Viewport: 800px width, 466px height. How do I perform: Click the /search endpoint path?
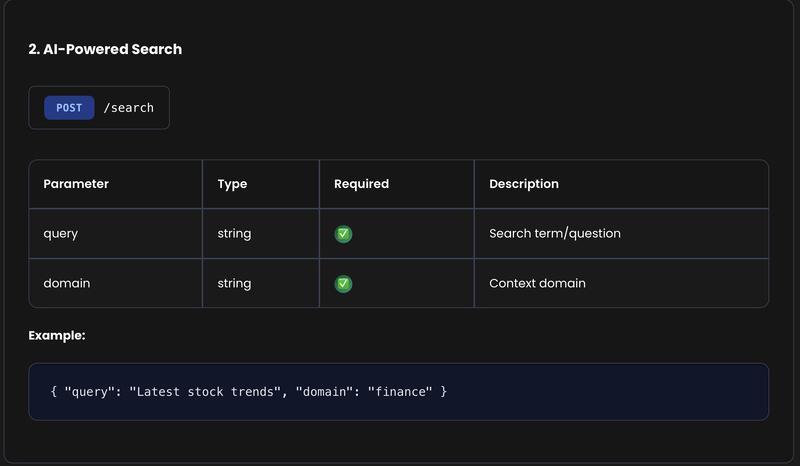(129, 108)
